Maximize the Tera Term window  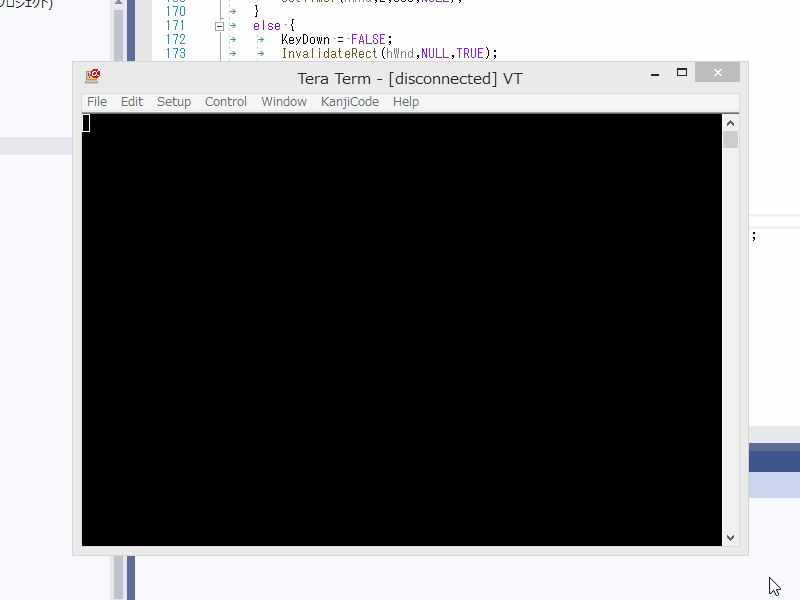[682, 73]
